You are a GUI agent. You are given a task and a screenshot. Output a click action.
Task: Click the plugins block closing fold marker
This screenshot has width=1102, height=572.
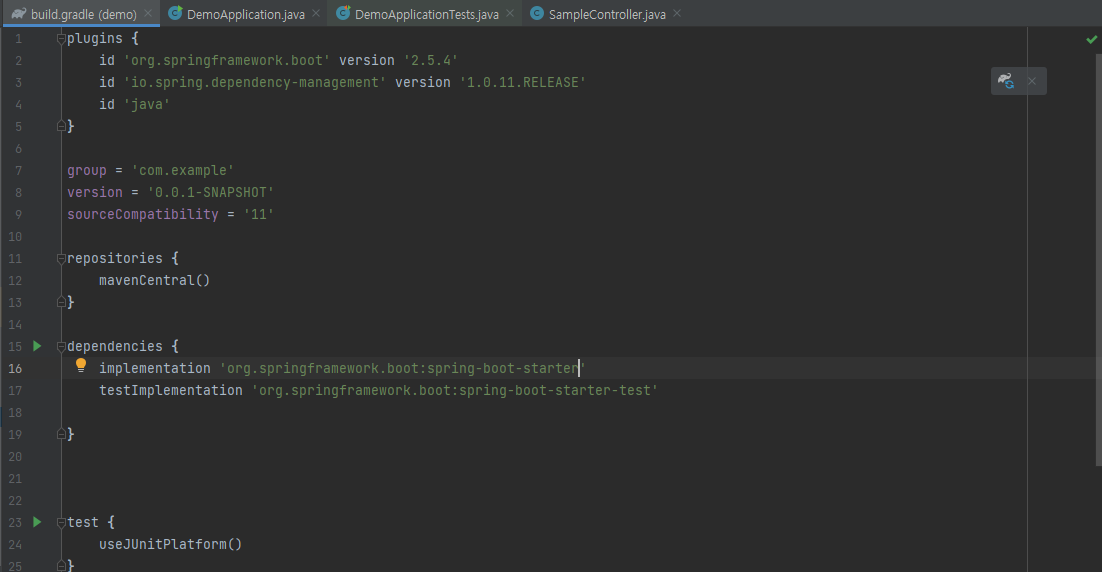pyautogui.click(x=61, y=126)
